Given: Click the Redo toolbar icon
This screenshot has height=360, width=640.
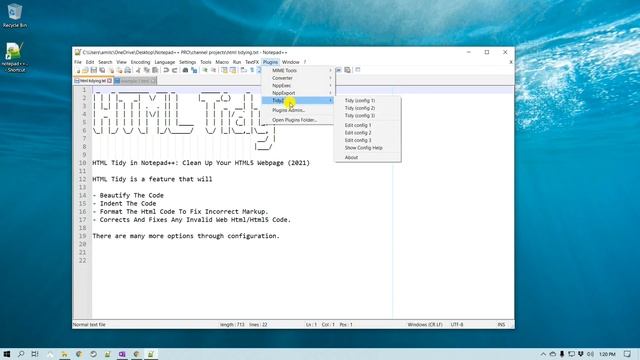Looking at the screenshot, I should [x=174, y=70].
